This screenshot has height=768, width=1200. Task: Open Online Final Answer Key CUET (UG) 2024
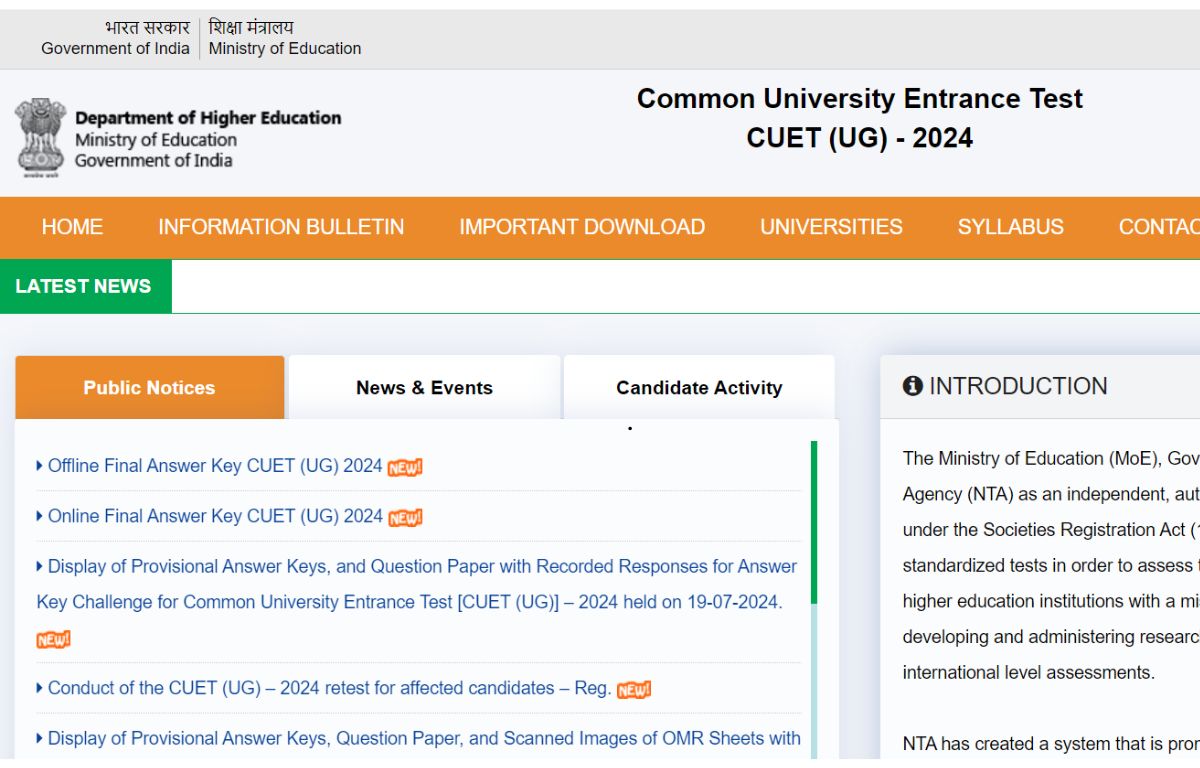pyautogui.click(x=215, y=516)
